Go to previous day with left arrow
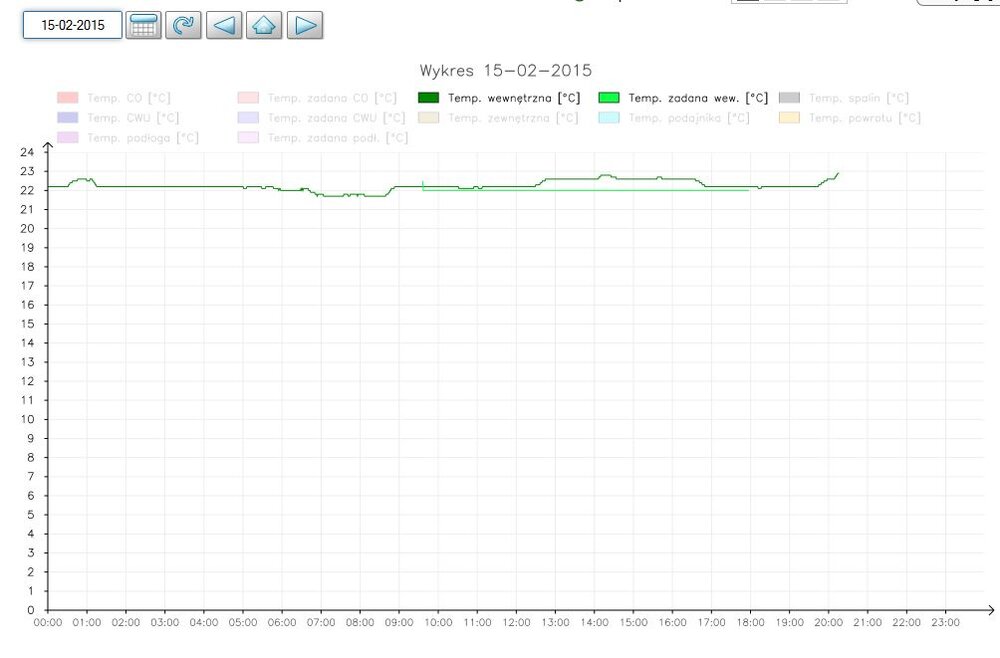1000x658 pixels. point(224,25)
